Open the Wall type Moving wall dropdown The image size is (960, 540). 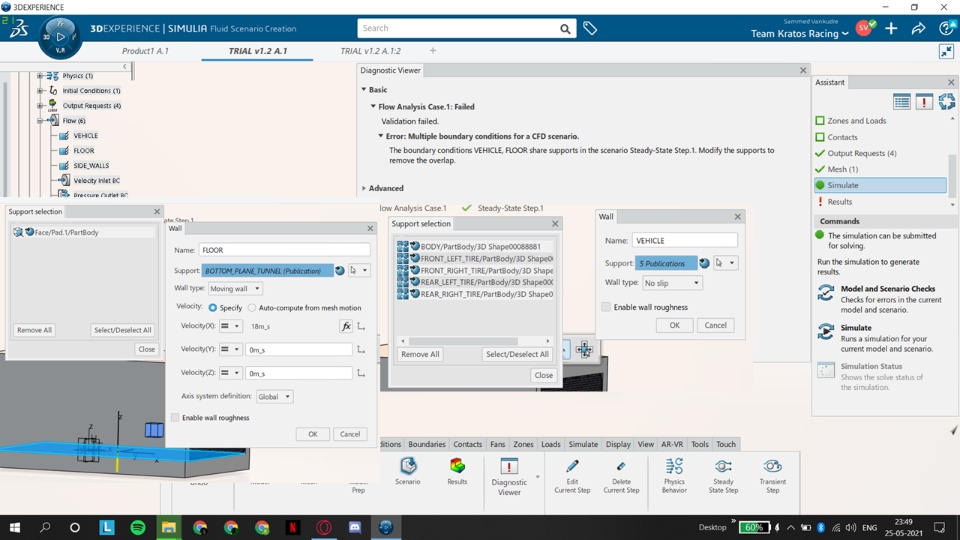tap(235, 288)
